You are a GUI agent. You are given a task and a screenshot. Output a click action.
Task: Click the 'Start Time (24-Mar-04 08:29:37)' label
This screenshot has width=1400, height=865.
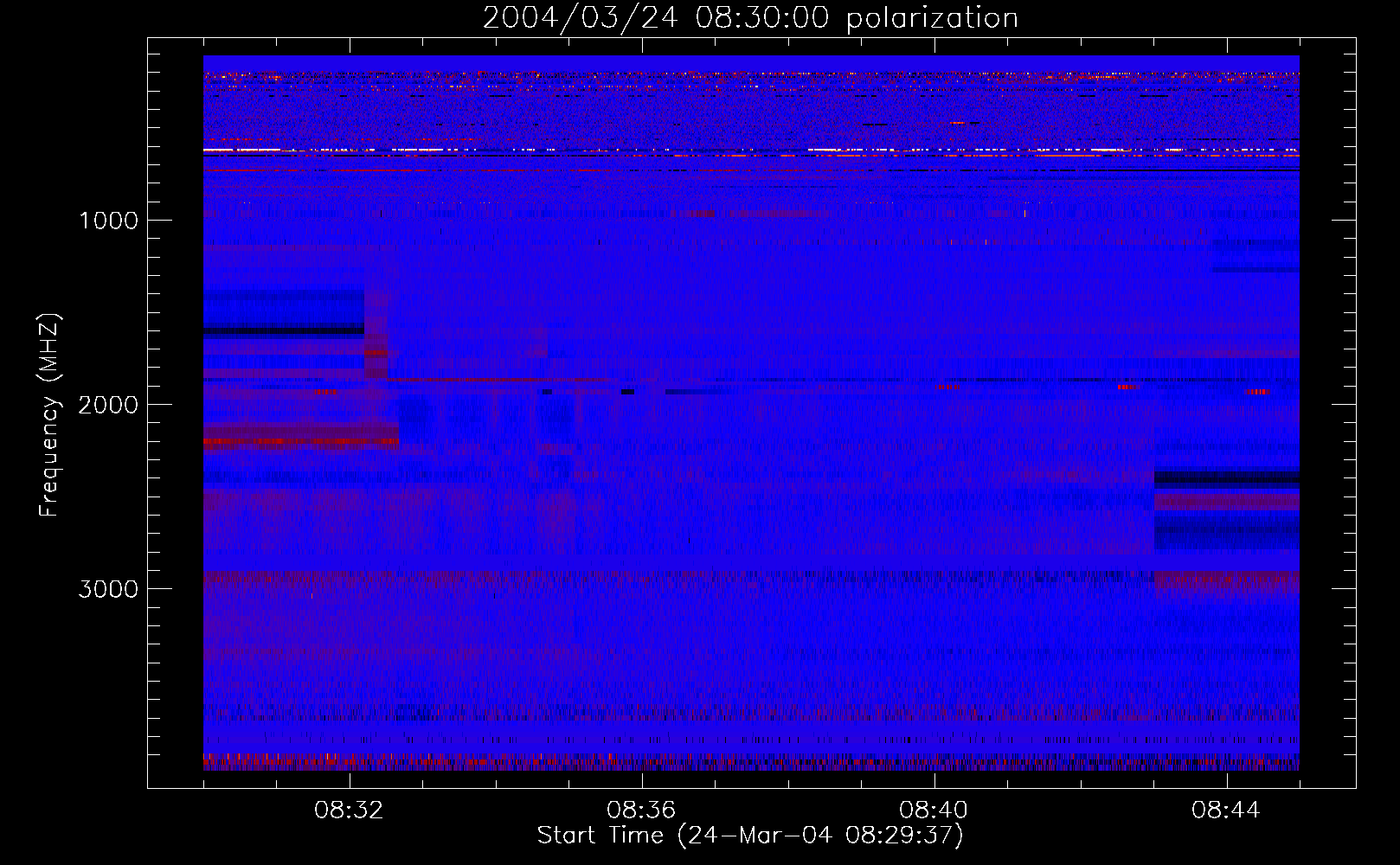coord(750,836)
